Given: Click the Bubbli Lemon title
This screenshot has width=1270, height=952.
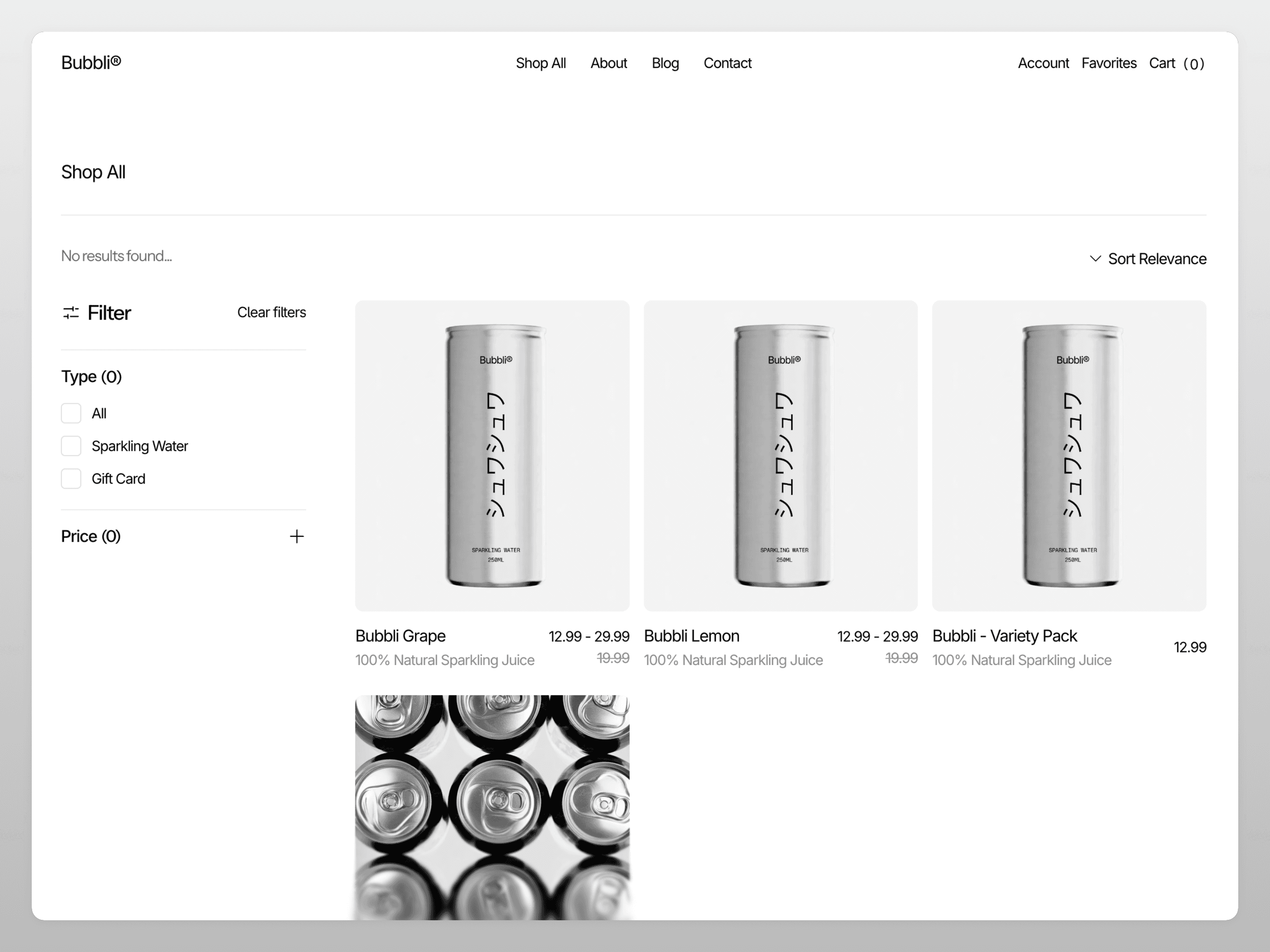Looking at the screenshot, I should 691,636.
